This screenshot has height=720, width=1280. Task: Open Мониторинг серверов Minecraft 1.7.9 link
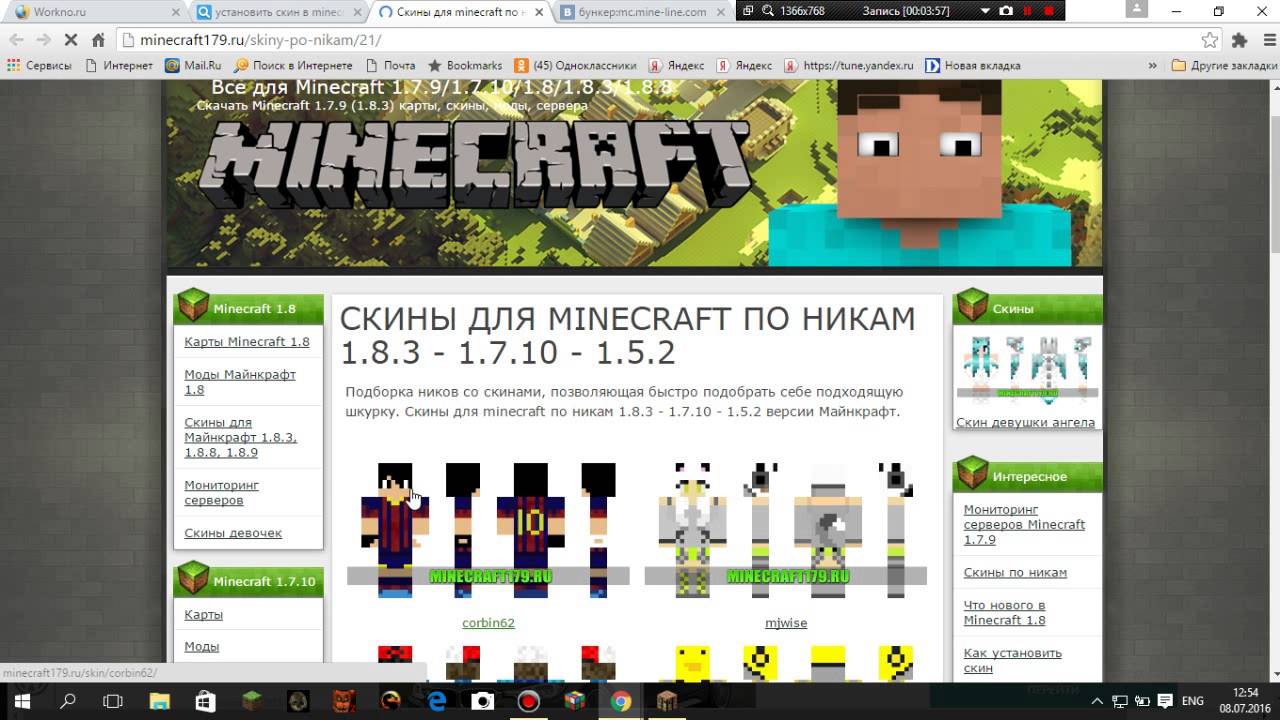(1024, 524)
